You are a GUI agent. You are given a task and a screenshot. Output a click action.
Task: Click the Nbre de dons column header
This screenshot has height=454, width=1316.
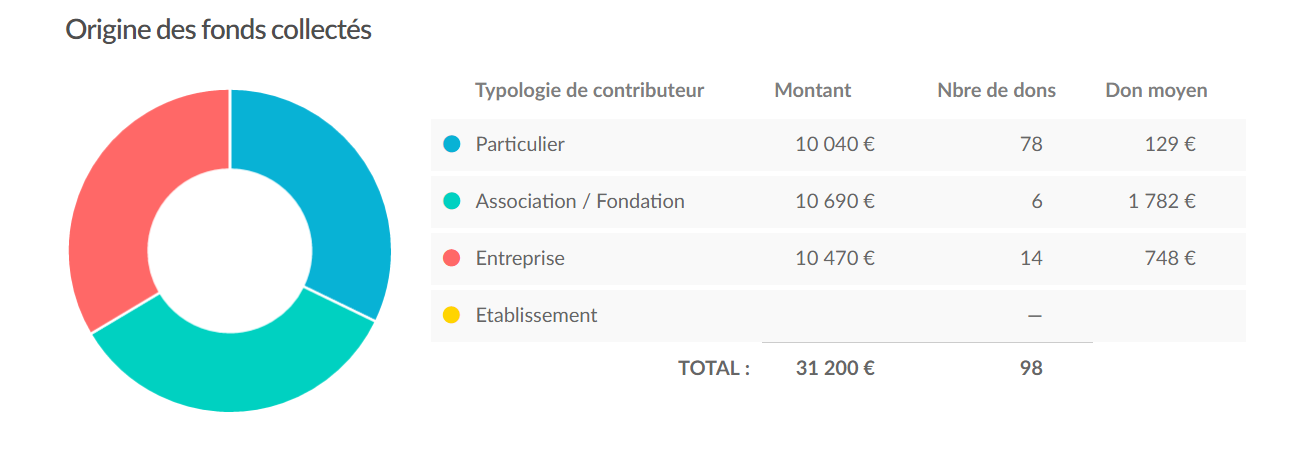997,91
